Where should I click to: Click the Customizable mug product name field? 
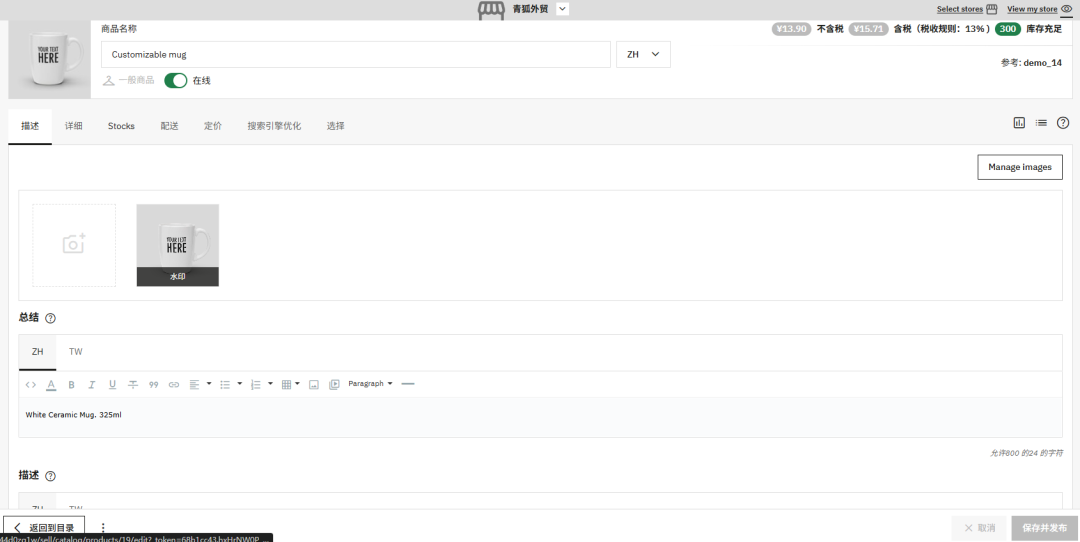(x=355, y=54)
